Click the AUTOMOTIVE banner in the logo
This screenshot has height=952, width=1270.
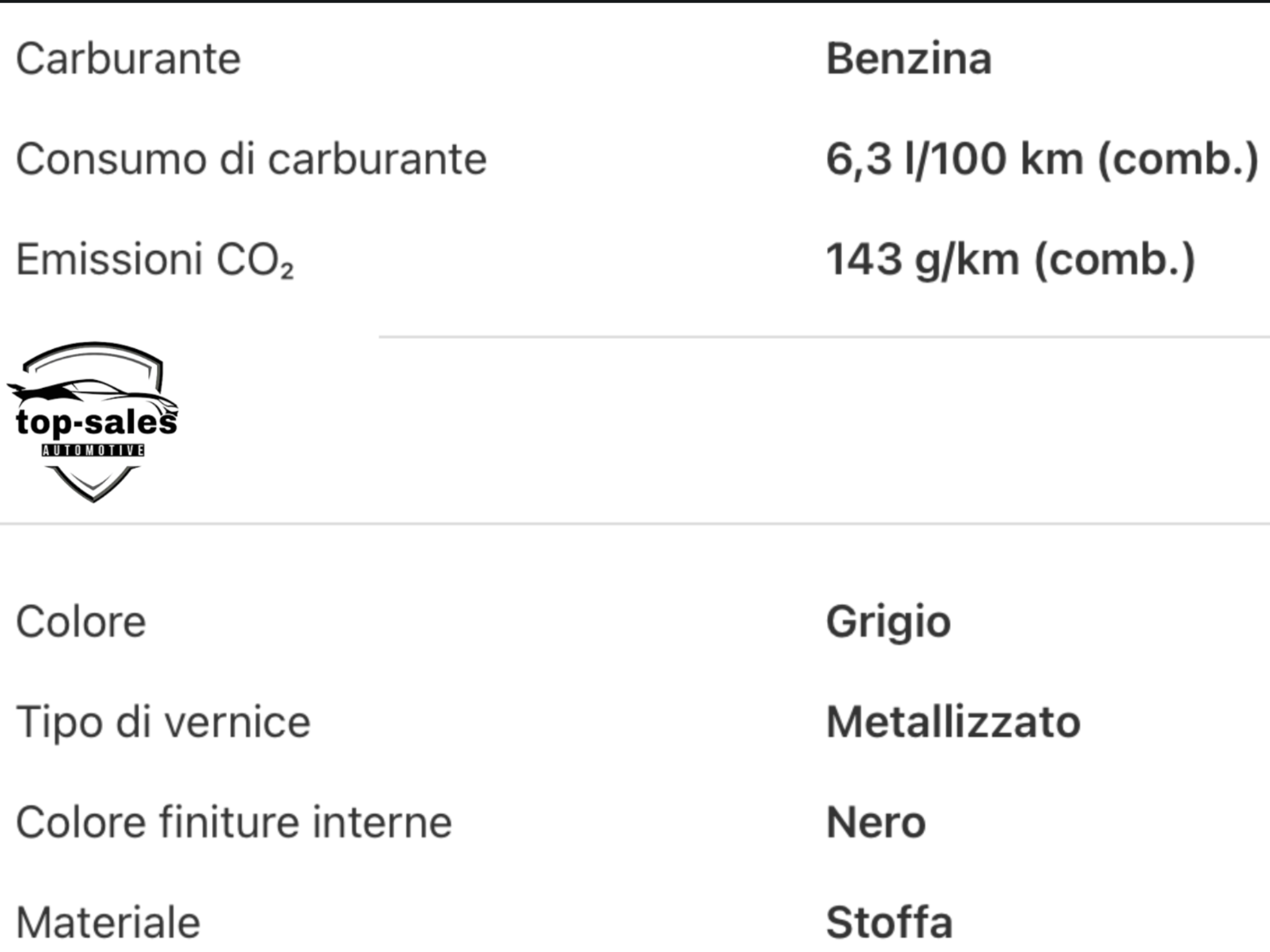coord(93,451)
